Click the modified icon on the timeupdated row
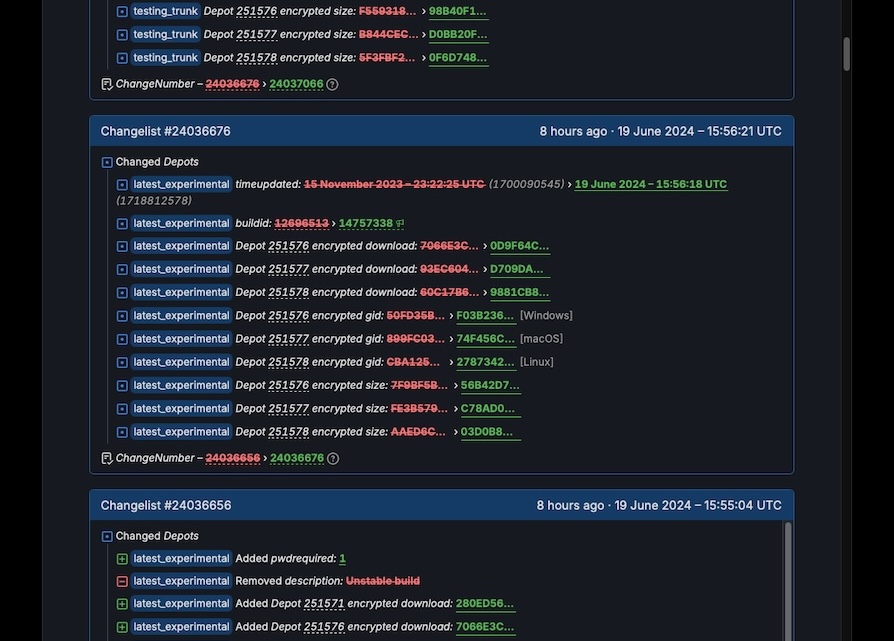The width and height of the screenshot is (894, 641). coord(122,185)
